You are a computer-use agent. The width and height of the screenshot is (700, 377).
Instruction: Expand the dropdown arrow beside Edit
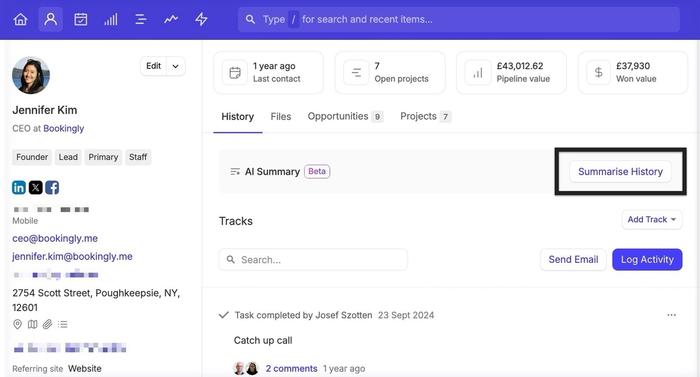(x=176, y=66)
